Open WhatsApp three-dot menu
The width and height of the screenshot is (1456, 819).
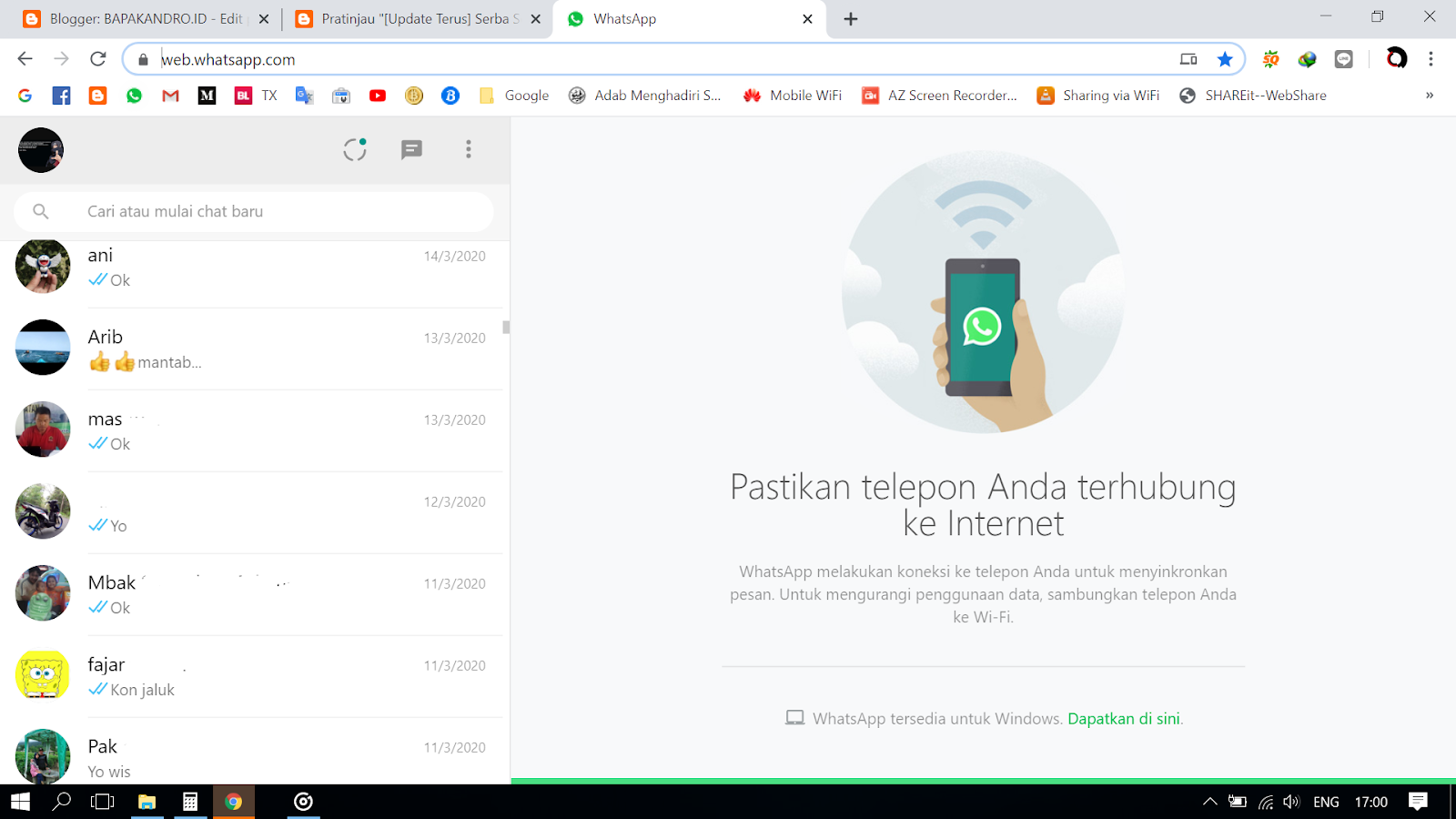pos(469,149)
